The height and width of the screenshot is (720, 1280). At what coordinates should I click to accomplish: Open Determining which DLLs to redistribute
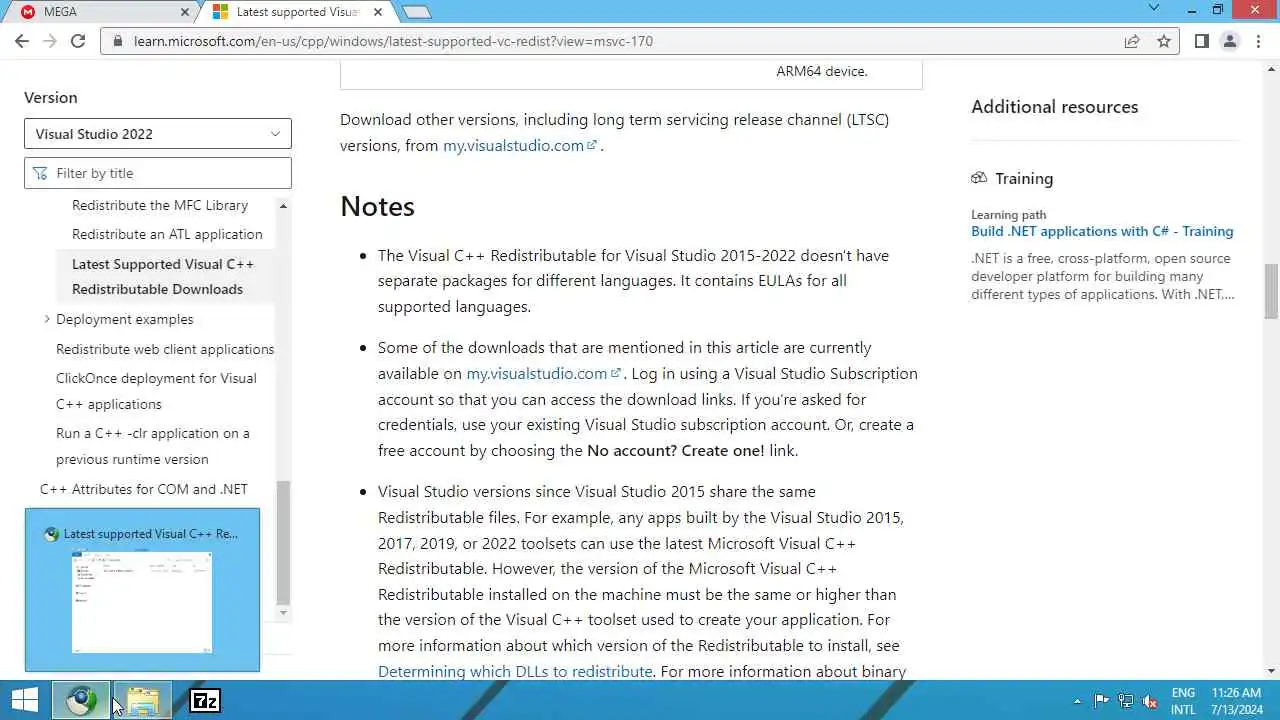tap(515, 671)
